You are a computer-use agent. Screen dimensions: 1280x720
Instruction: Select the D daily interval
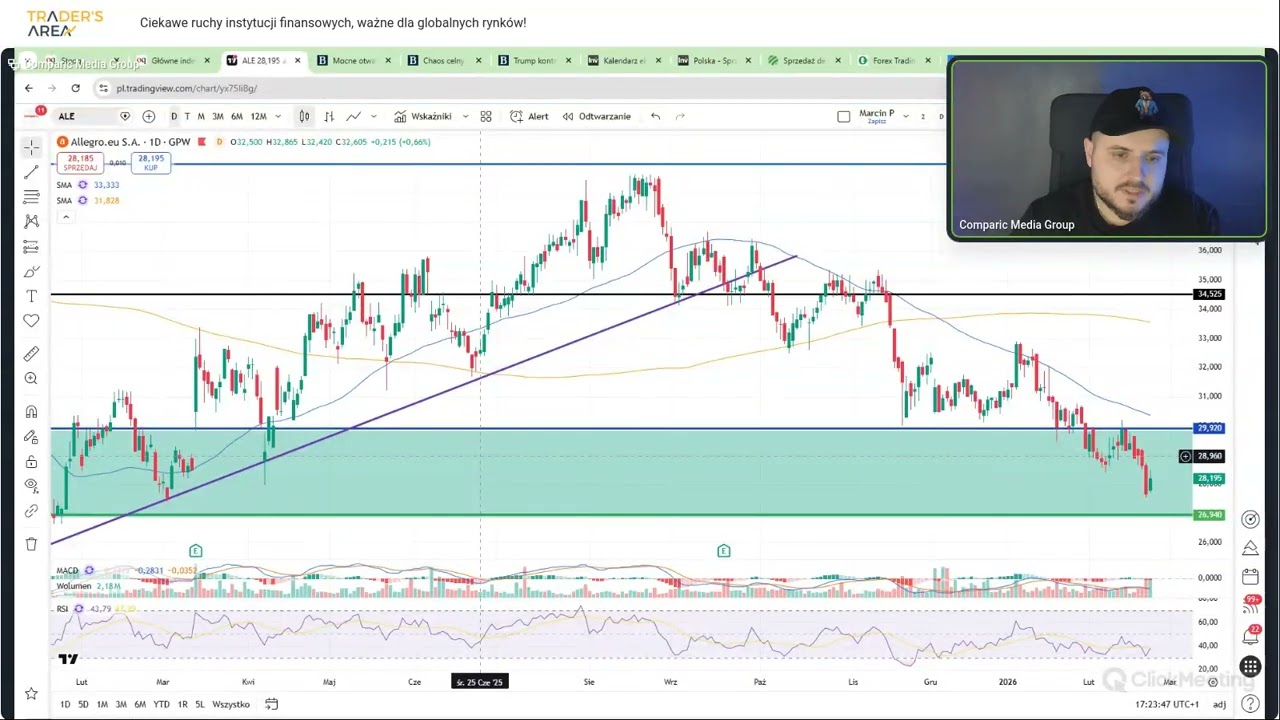point(174,116)
